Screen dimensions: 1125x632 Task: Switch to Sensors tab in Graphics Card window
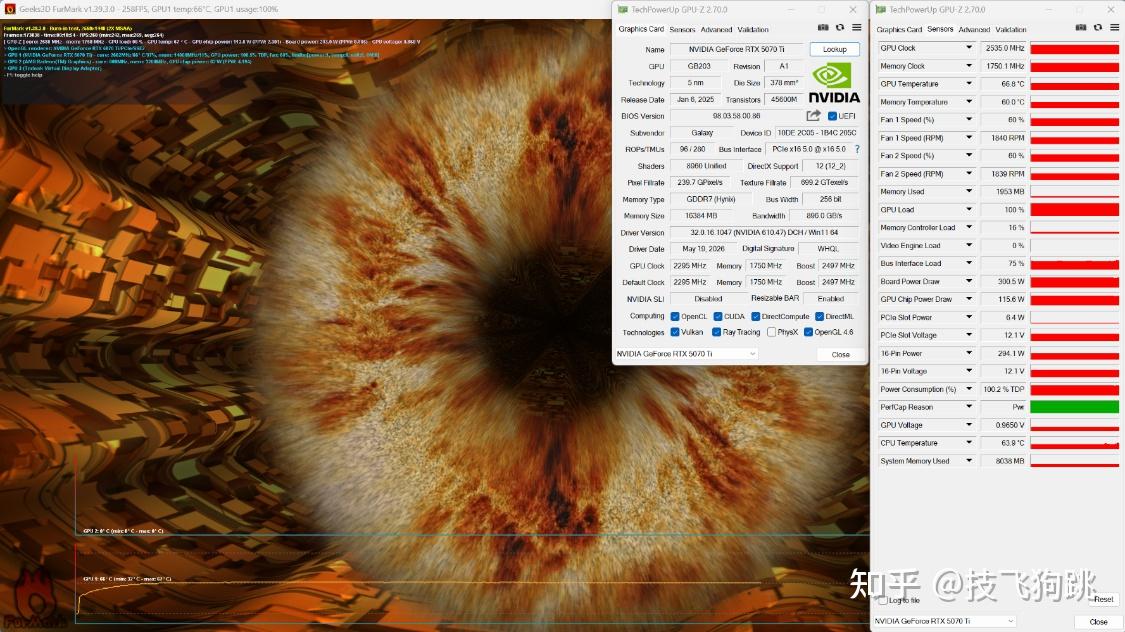682,29
